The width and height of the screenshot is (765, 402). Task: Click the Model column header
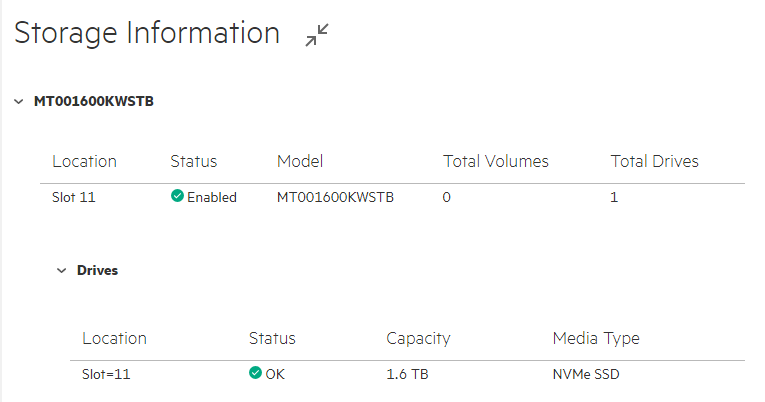[x=300, y=161]
